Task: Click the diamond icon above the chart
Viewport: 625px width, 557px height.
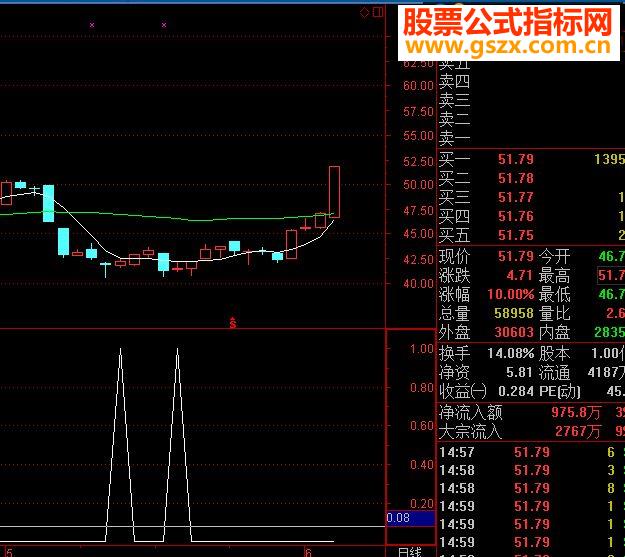Action: [x=364, y=12]
